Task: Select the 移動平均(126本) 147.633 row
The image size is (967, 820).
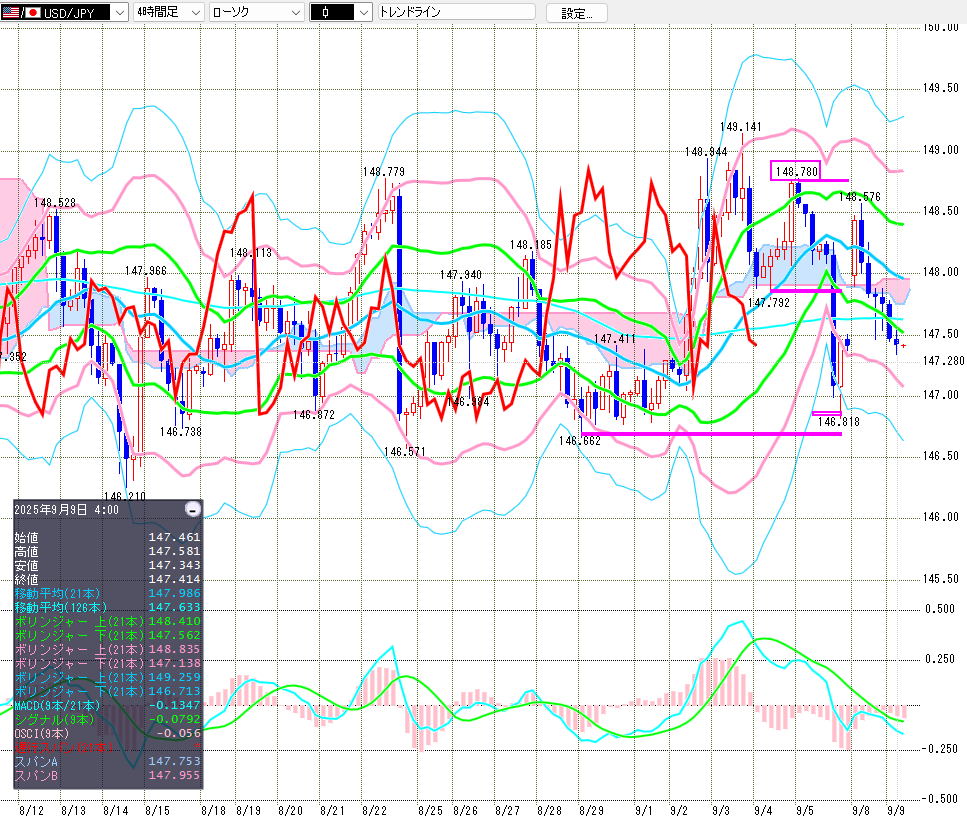Action: [x=107, y=607]
